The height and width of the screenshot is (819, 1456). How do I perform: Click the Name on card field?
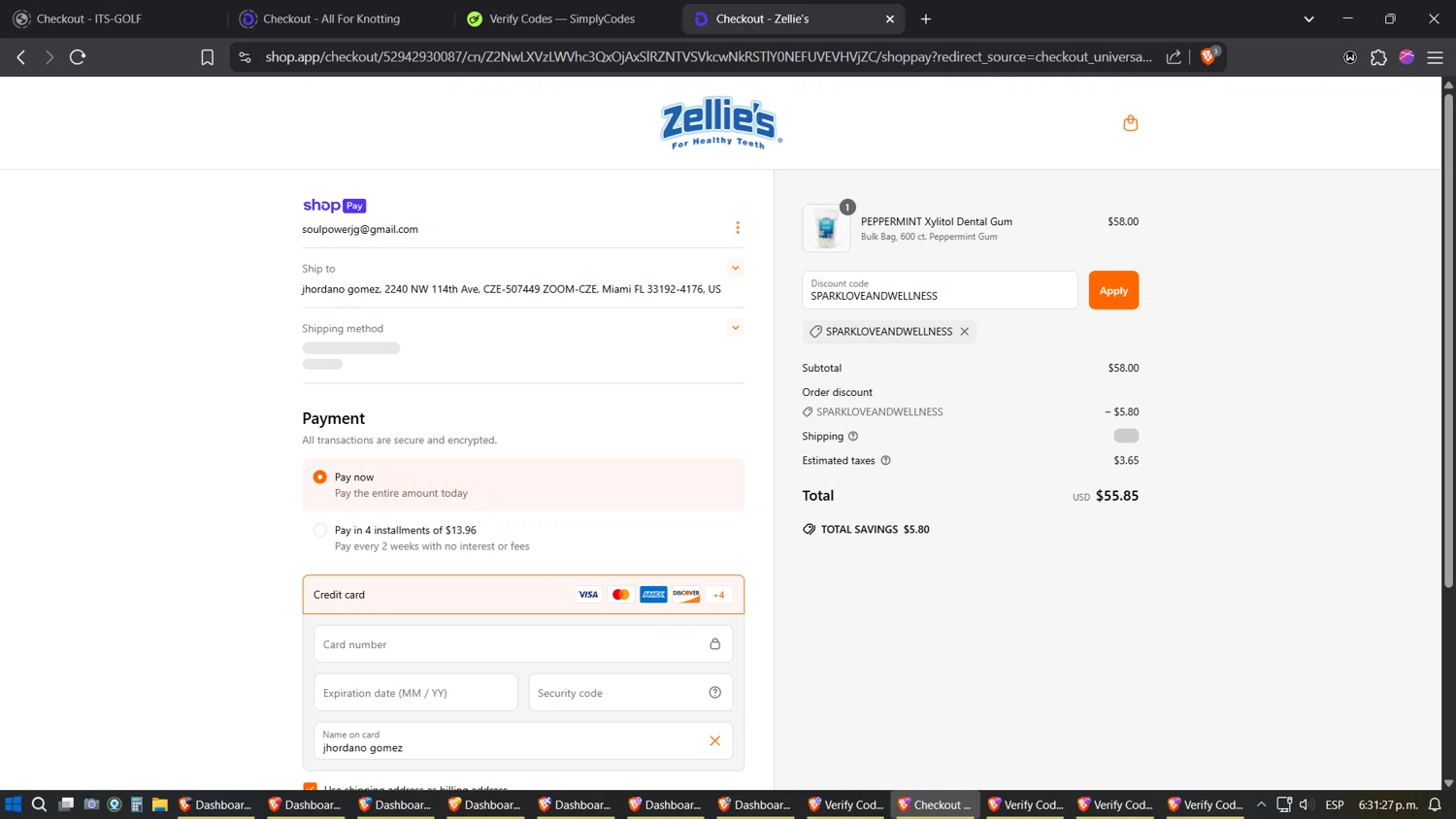(523, 741)
